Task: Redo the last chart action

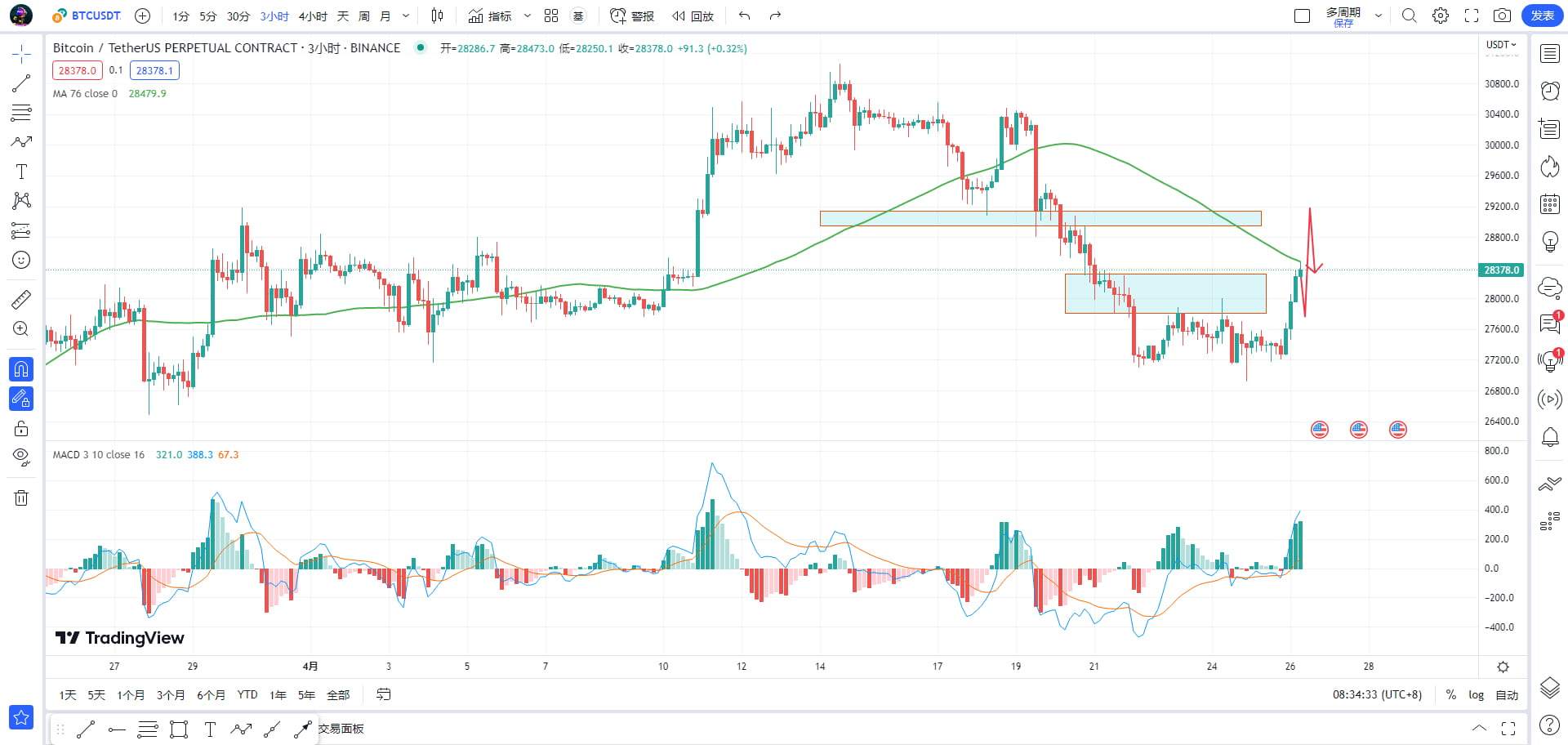Action: pos(775,16)
